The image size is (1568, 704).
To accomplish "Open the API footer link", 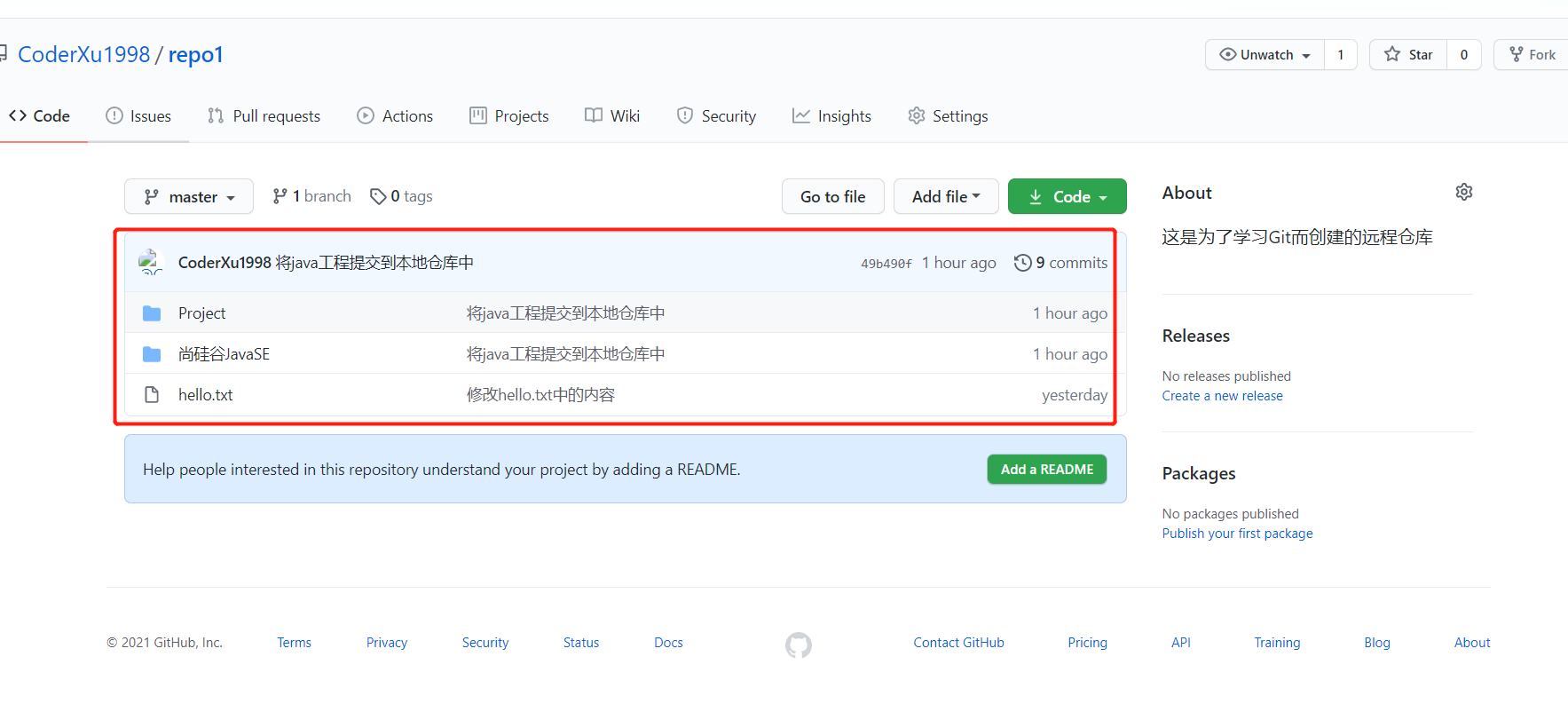I will click(1181, 643).
